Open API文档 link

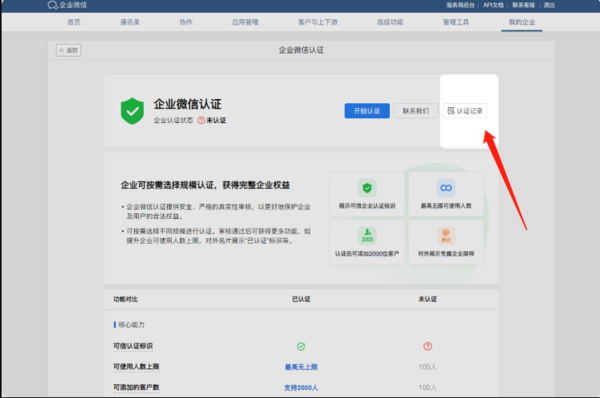493,5
